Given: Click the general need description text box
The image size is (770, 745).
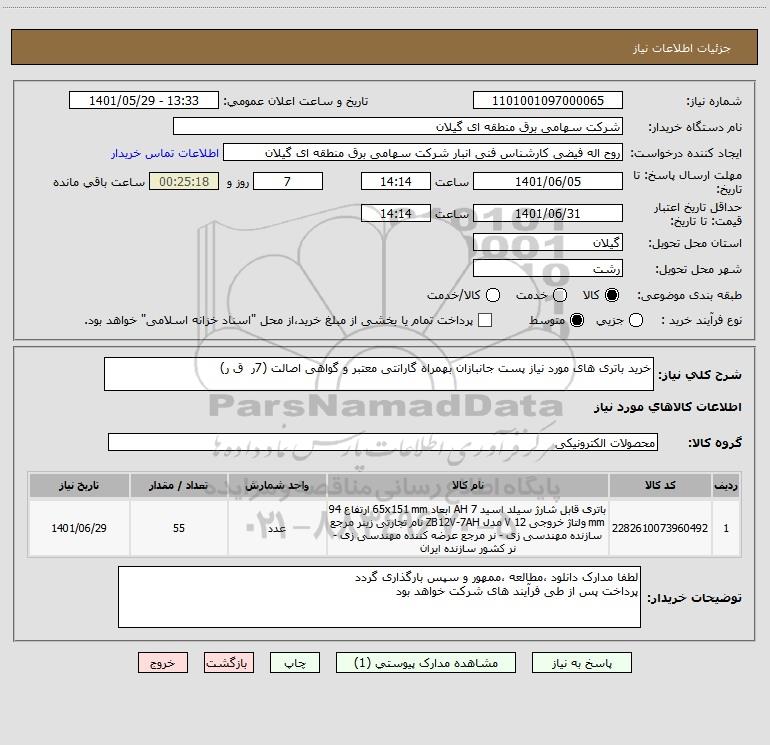Looking at the screenshot, I should pyautogui.click(x=379, y=374).
